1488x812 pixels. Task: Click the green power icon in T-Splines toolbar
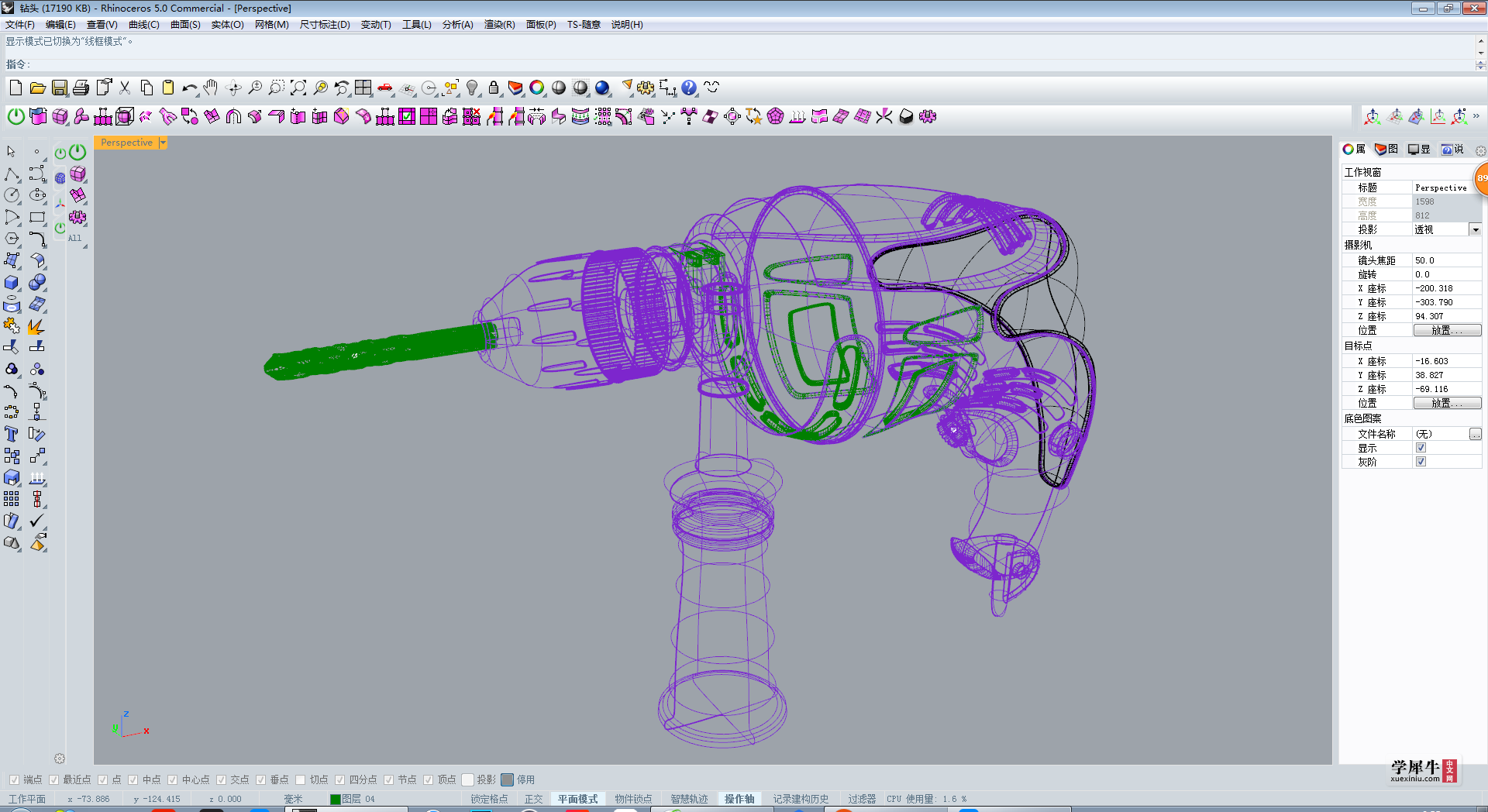(x=15, y=116)
